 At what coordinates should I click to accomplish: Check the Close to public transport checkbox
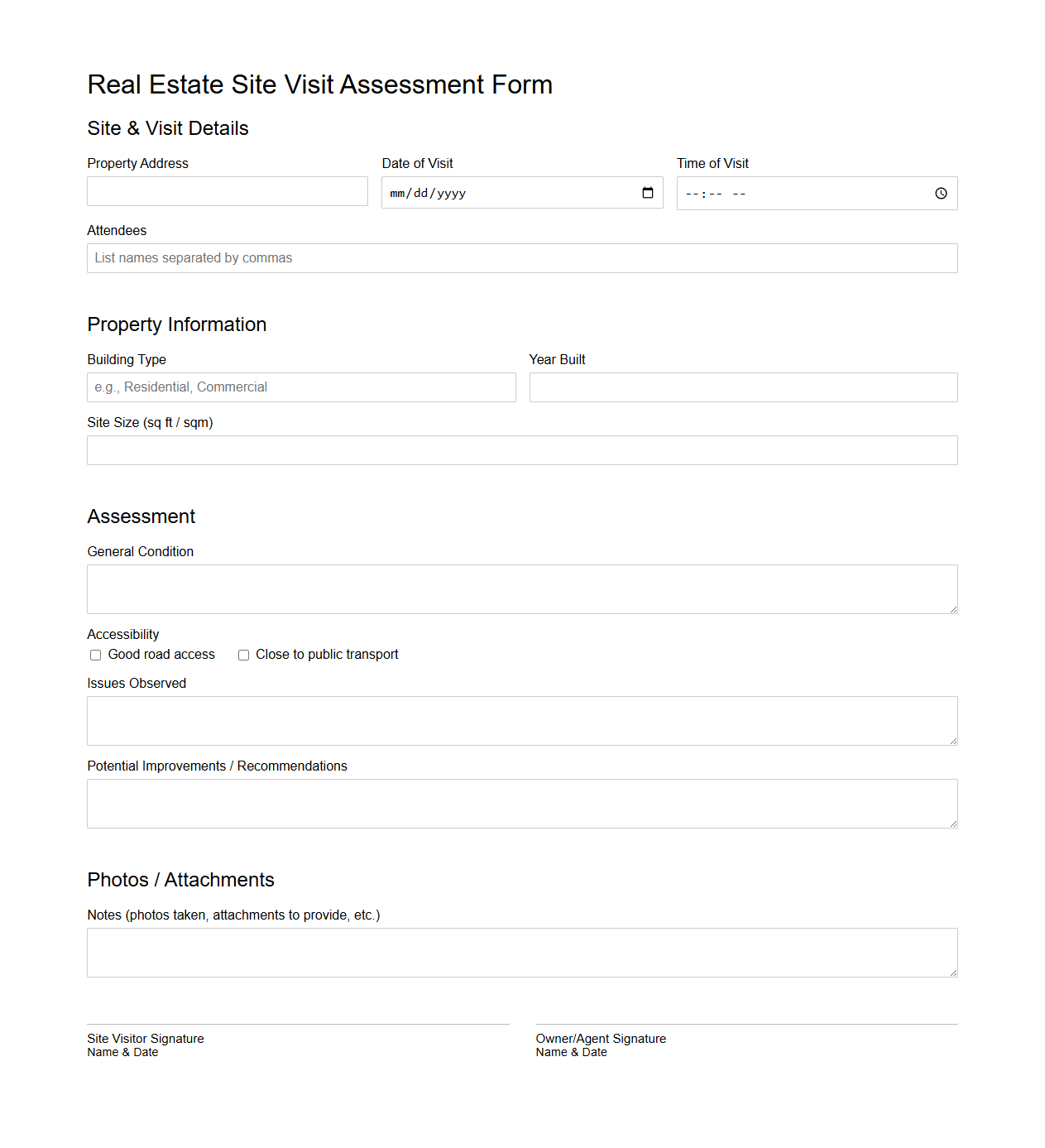[243, 655]
